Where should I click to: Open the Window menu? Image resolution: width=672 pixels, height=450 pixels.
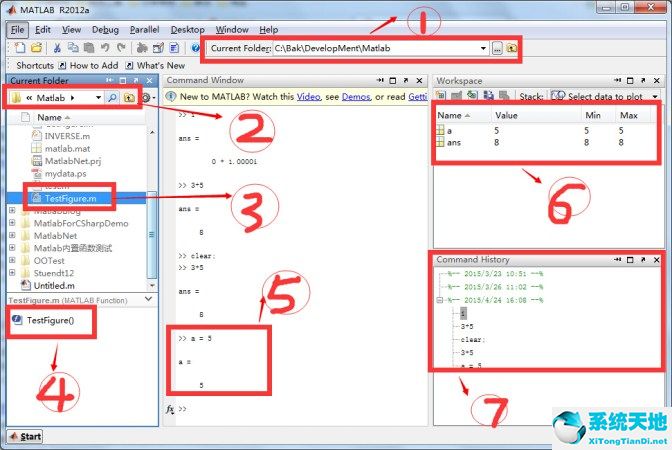click(232, 30)
